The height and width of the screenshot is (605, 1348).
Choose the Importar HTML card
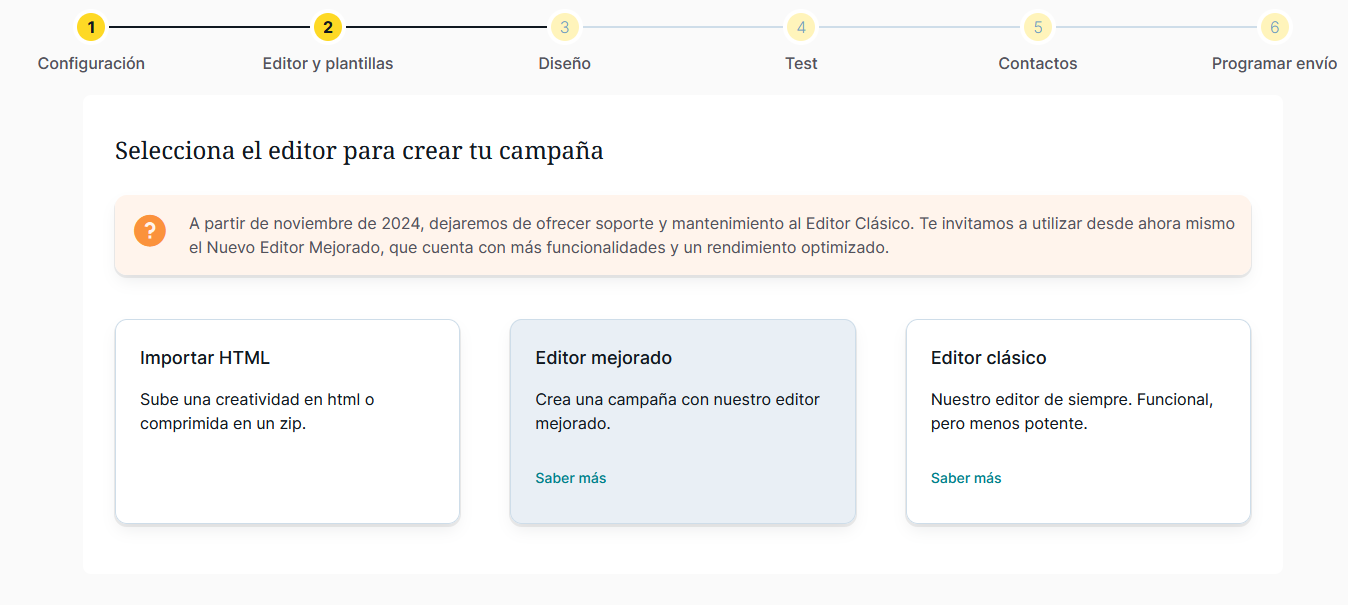[x=287, y=421]
